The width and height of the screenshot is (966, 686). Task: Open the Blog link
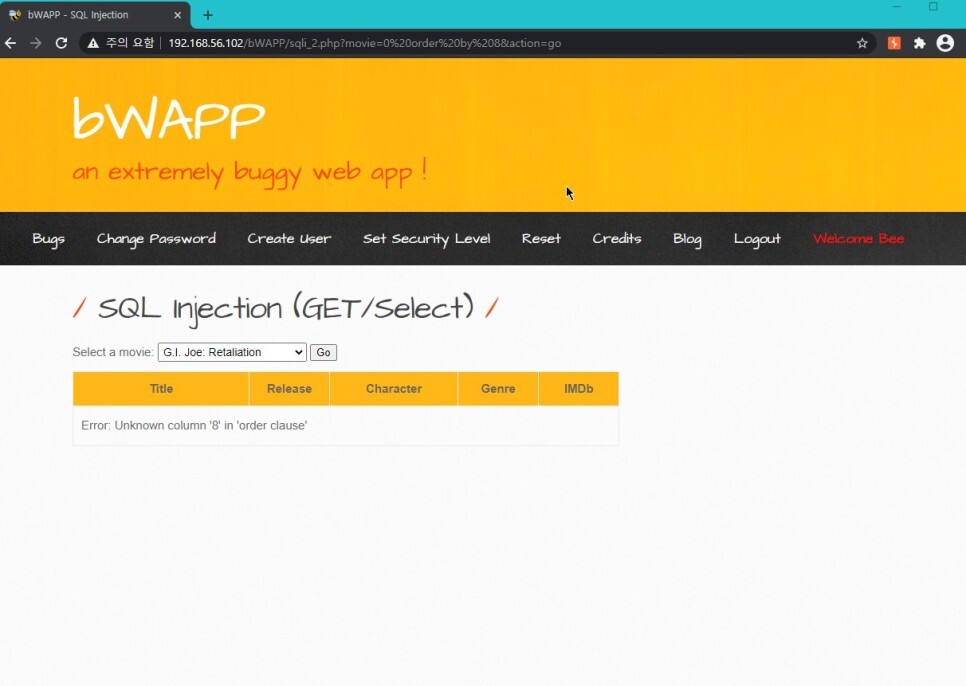(x=687, y=239)
